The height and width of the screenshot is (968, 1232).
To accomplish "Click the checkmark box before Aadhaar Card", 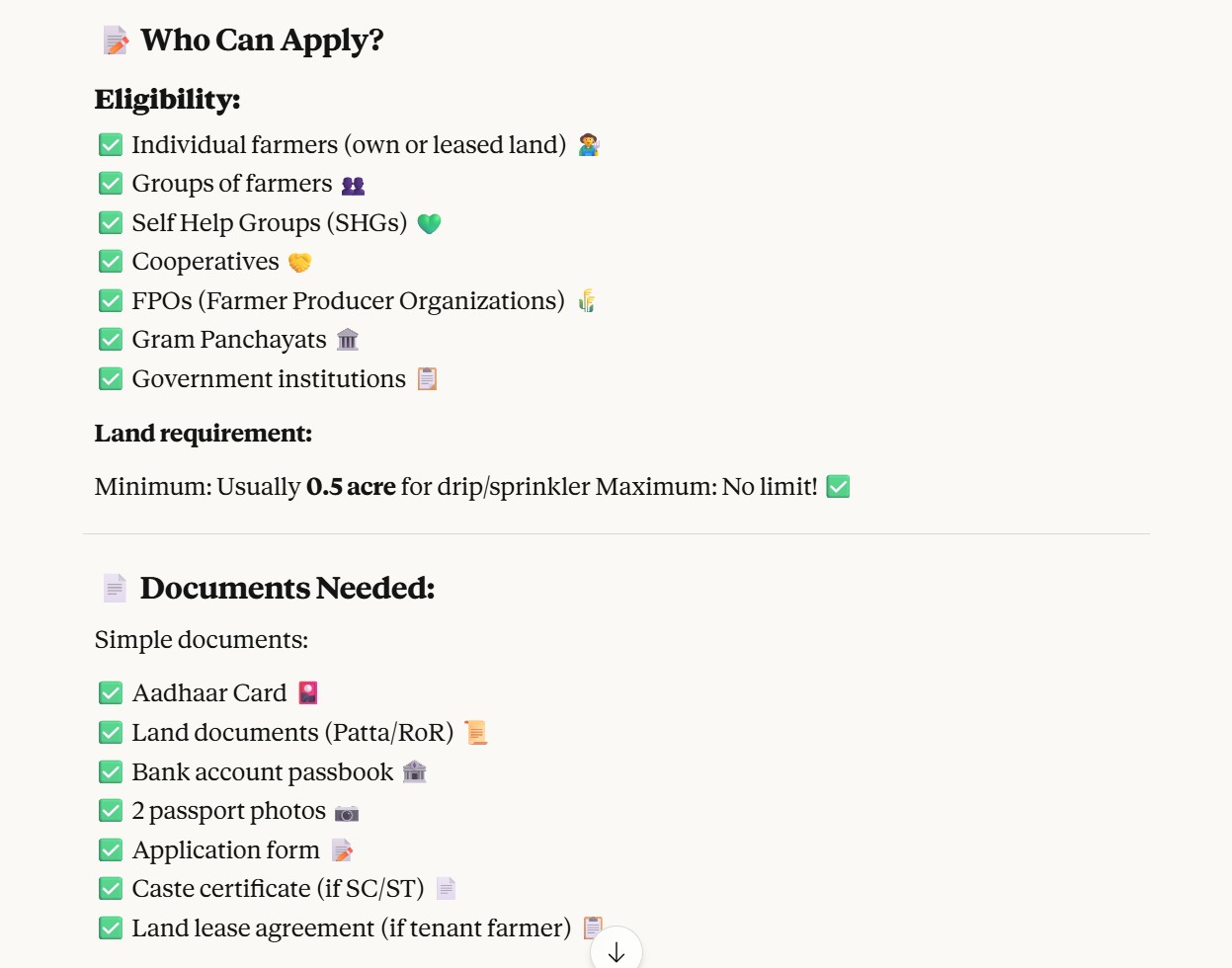I will pyautogui.click(x=111, y=693).
